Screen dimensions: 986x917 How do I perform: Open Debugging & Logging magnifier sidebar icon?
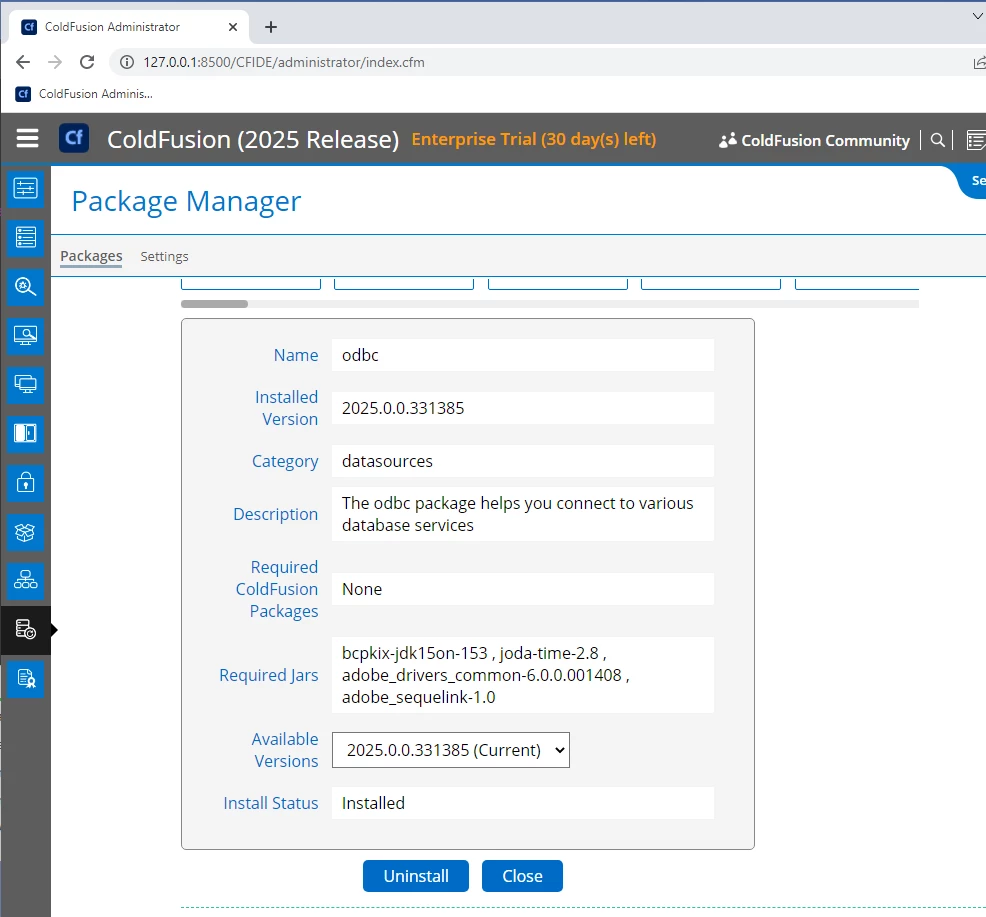(25, 286)
